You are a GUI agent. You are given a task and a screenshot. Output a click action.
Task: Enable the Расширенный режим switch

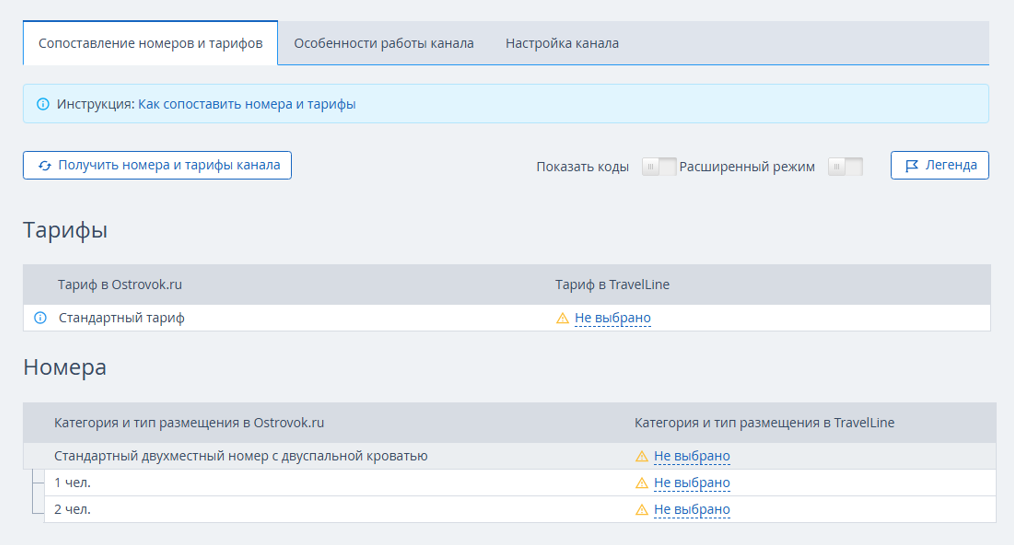pos(845,167)
